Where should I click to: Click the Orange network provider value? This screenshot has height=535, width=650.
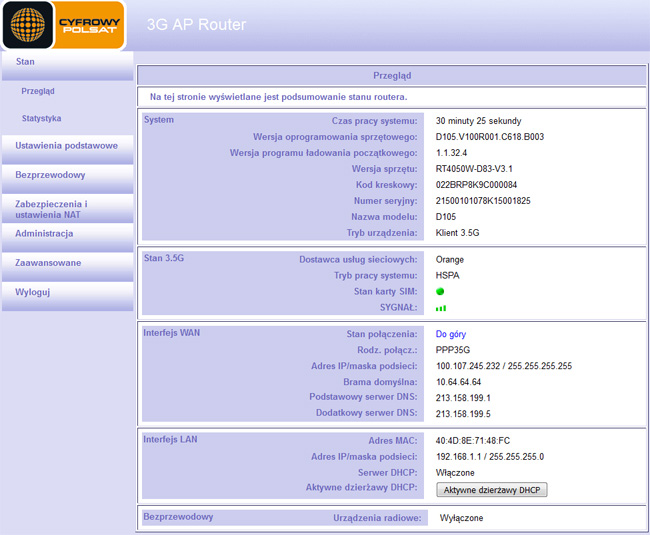[x=450, y=259]
